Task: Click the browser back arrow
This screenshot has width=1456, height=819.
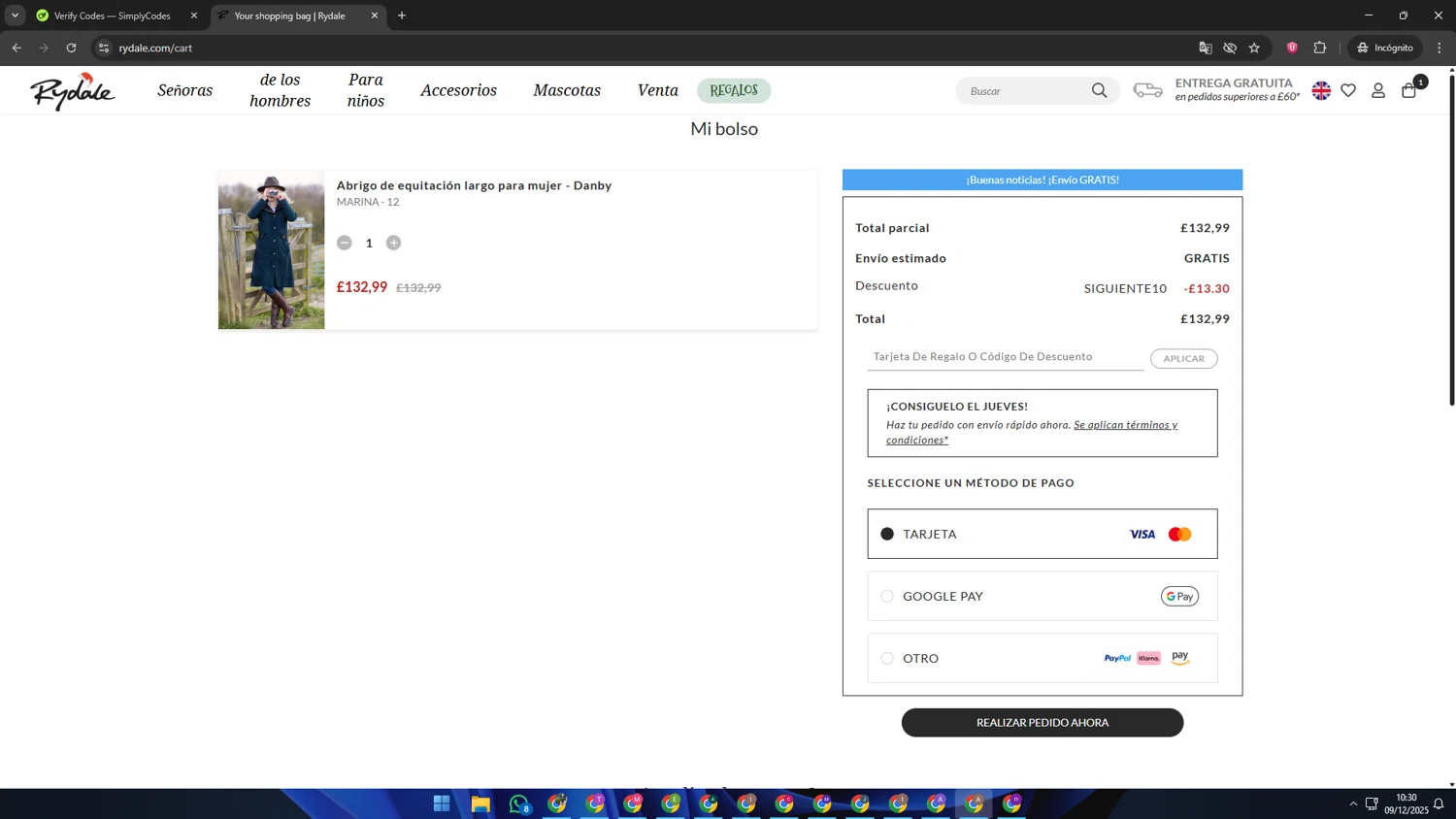Action: click(x=17, y=48)
